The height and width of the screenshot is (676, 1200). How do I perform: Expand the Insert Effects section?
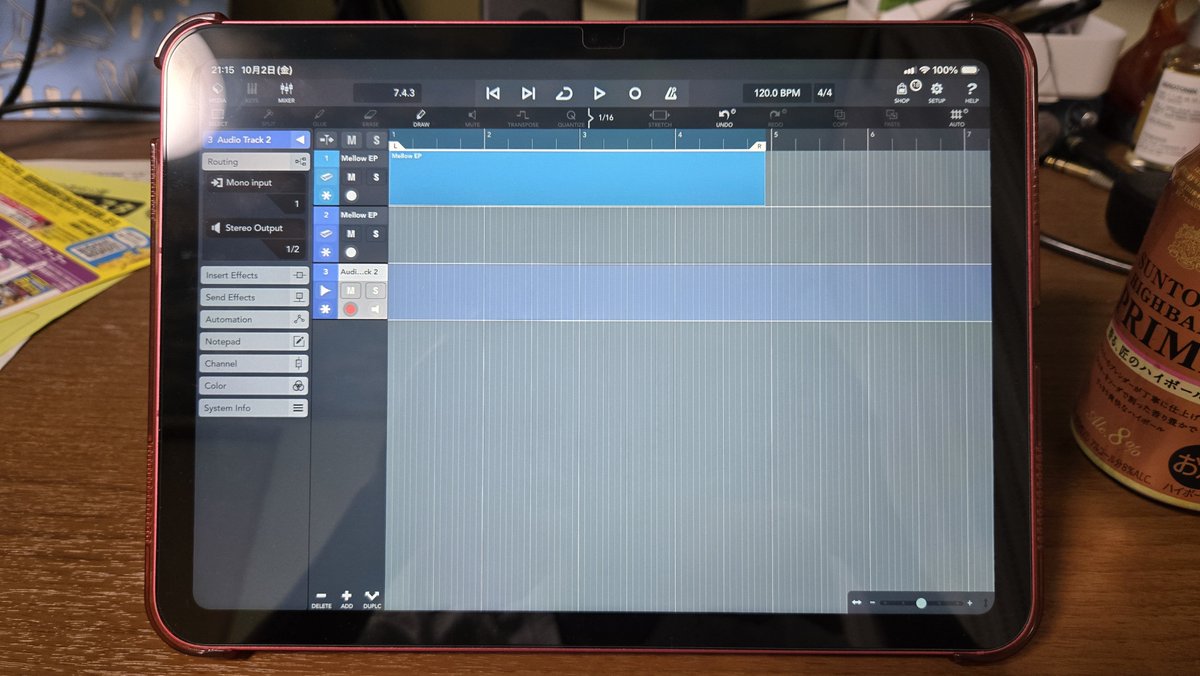254,275
